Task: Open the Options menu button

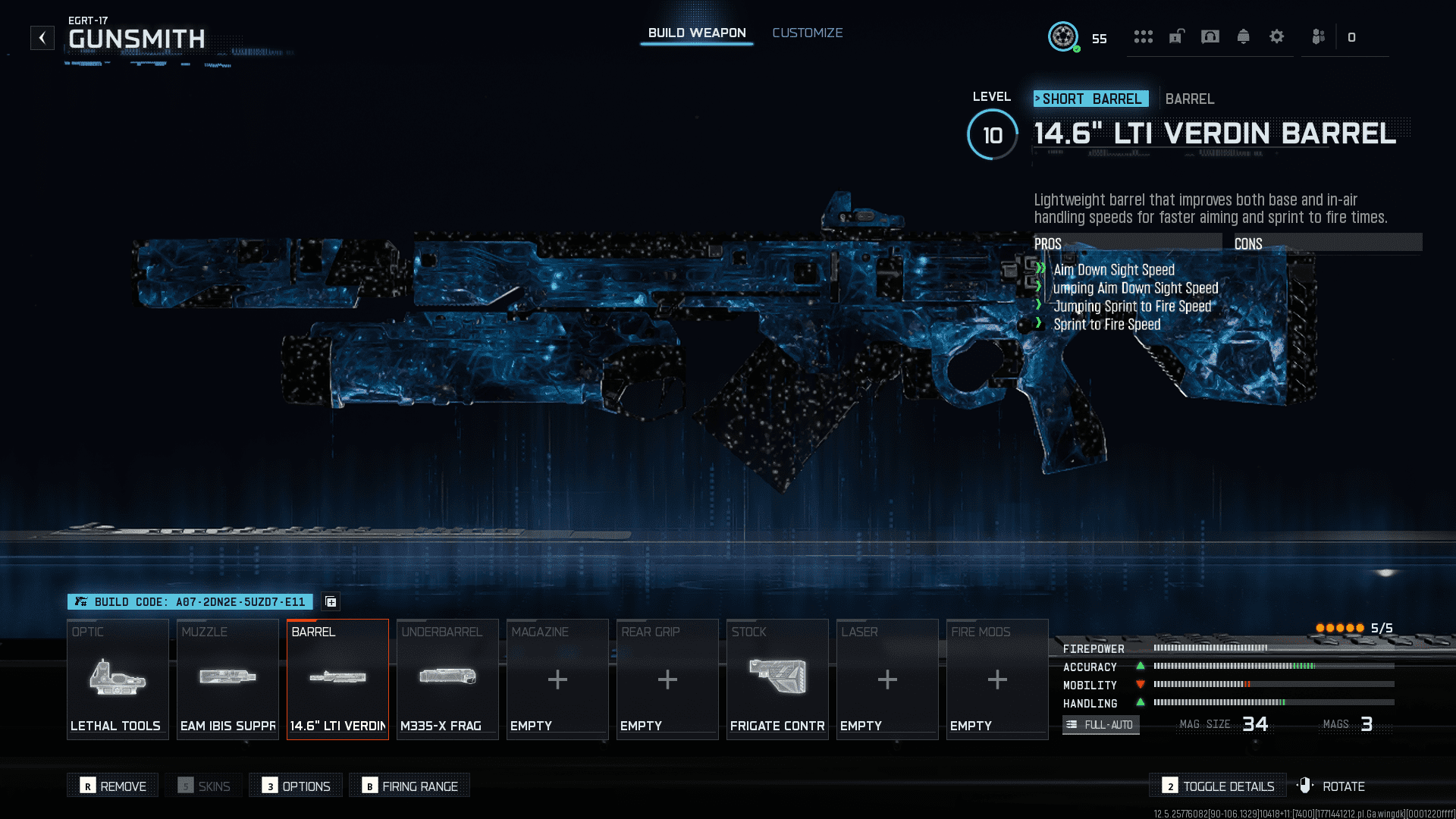Action: tap(296, 786)
